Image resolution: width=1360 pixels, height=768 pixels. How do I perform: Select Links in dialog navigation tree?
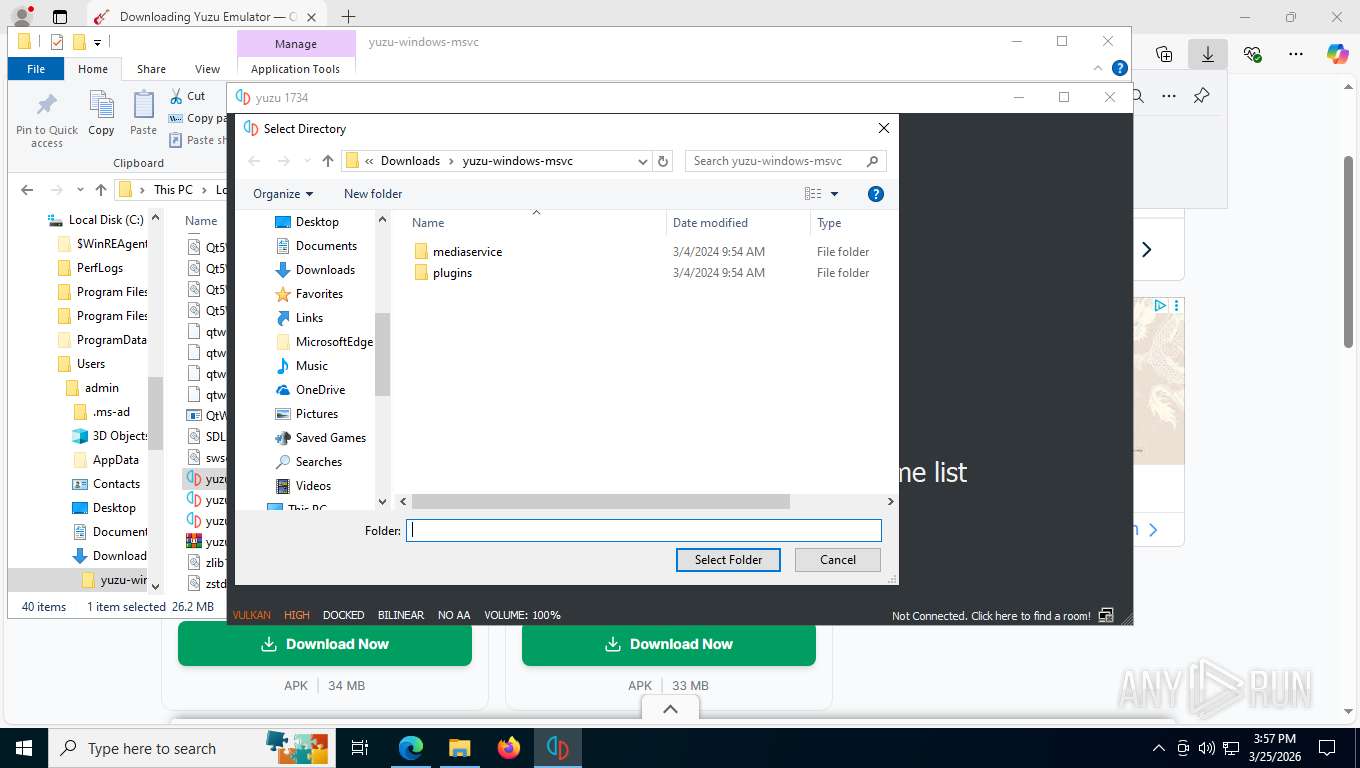click(x=309, y=318)
